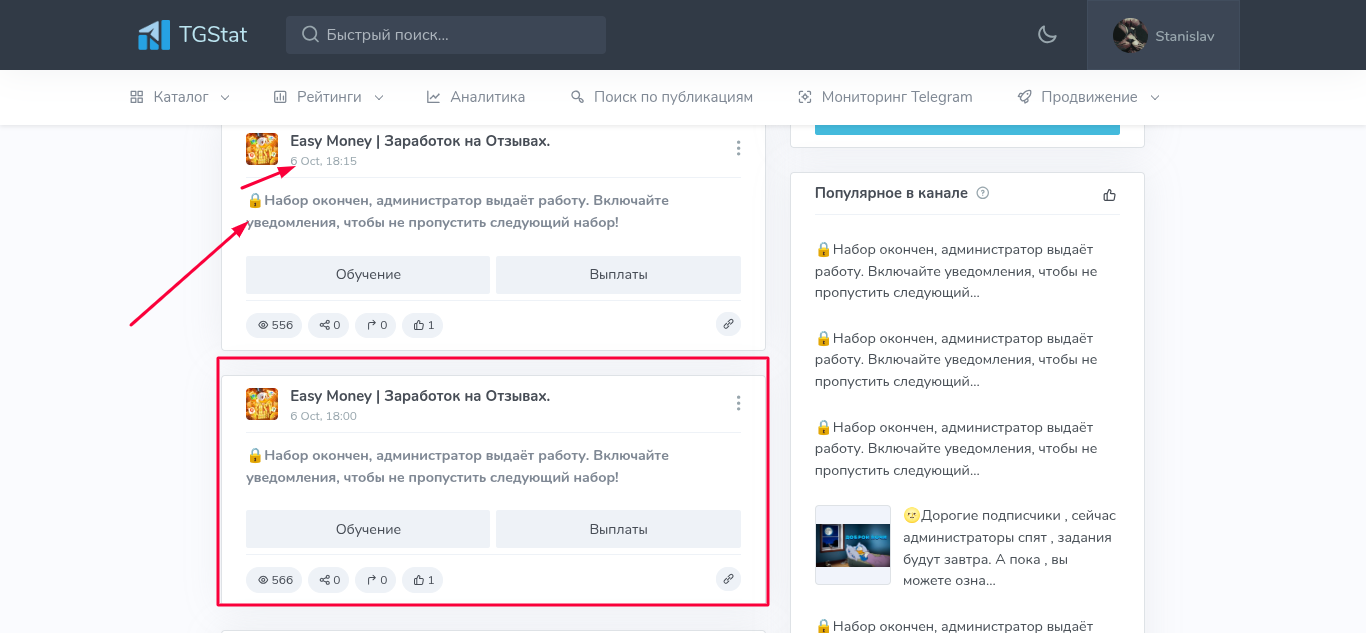Image resolution: width=1366 pixels, height=633 pixels.
Task: Open options menu for the 18:00 post
Action: point(738,403)
